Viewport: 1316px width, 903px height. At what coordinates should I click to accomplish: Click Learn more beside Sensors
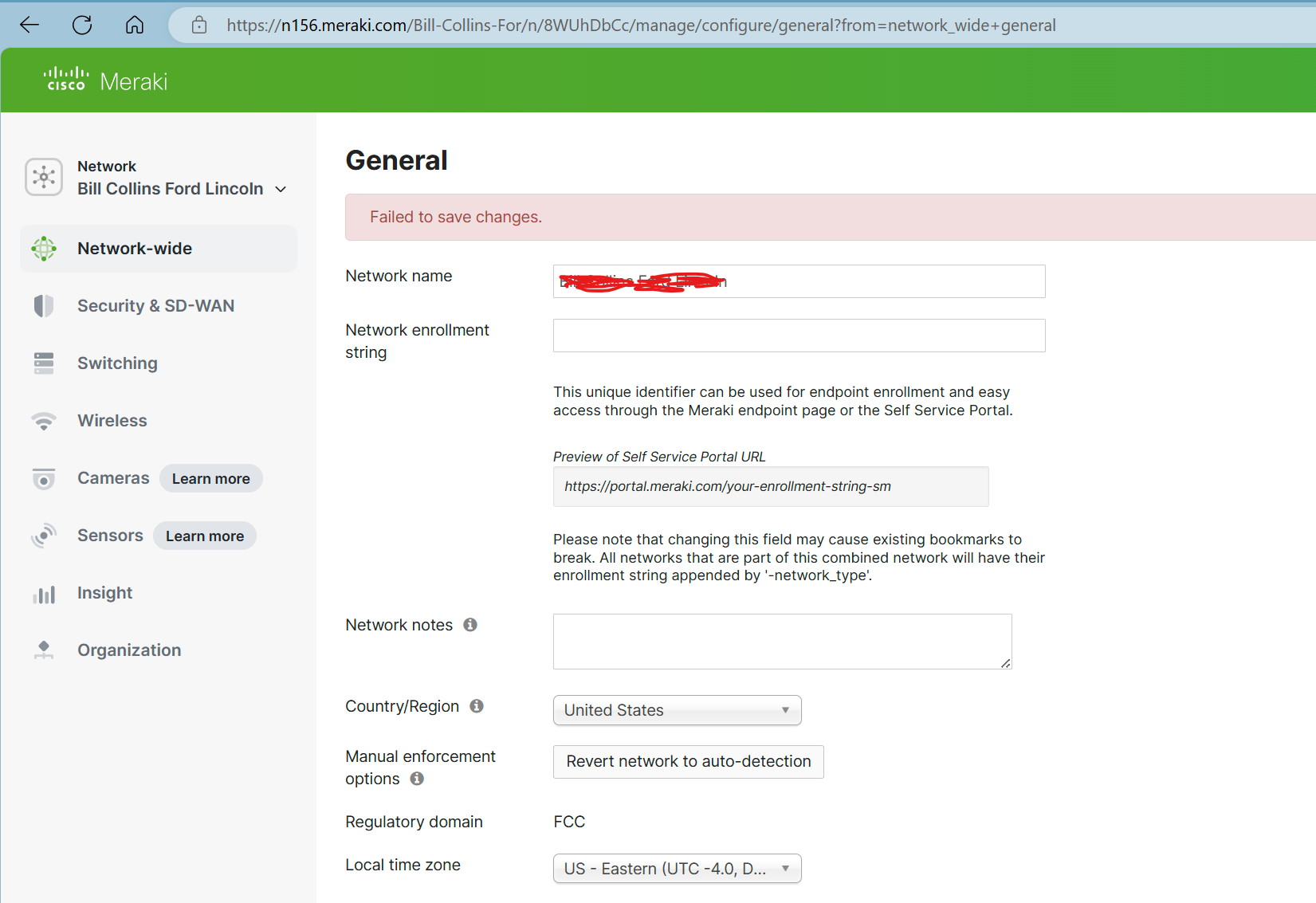pos(205,536)
